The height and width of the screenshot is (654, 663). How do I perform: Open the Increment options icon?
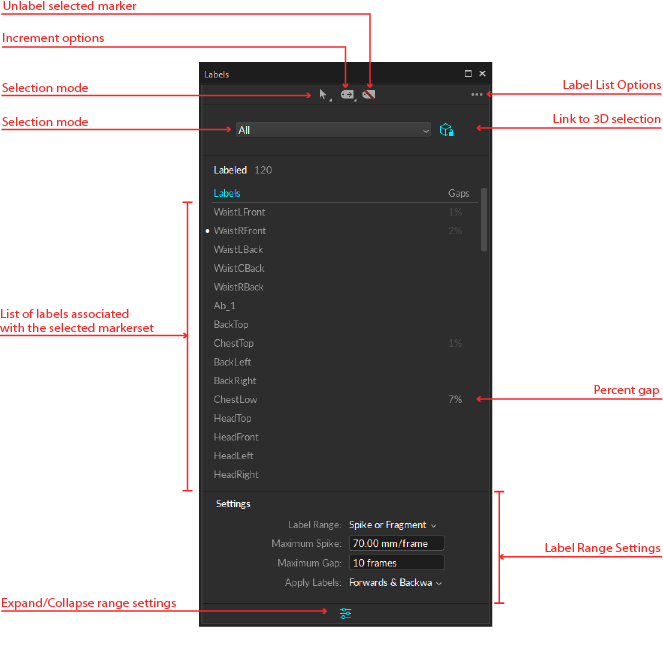[347, 95]
